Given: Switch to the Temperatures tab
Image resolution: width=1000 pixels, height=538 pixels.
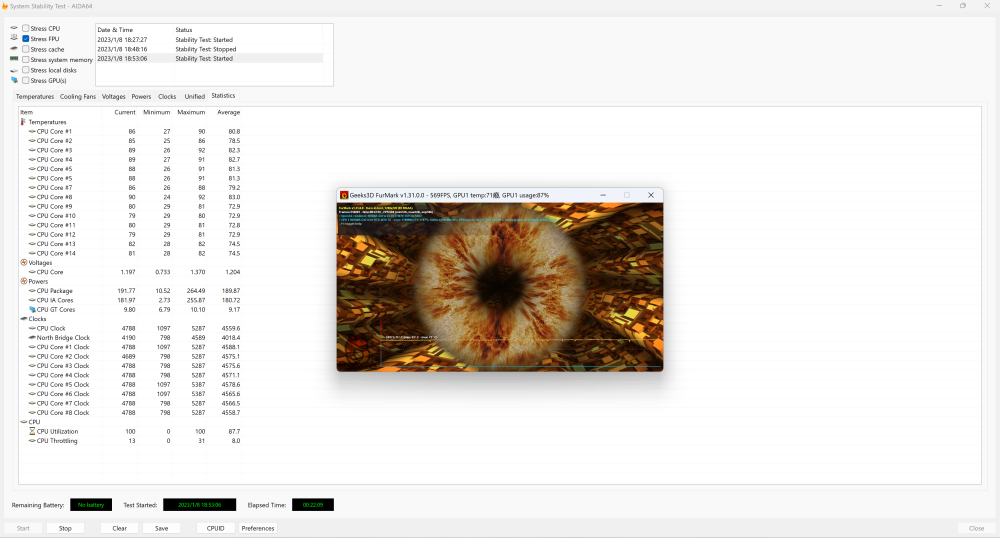Looking at the screenshot, I should (x=35, y=96).
